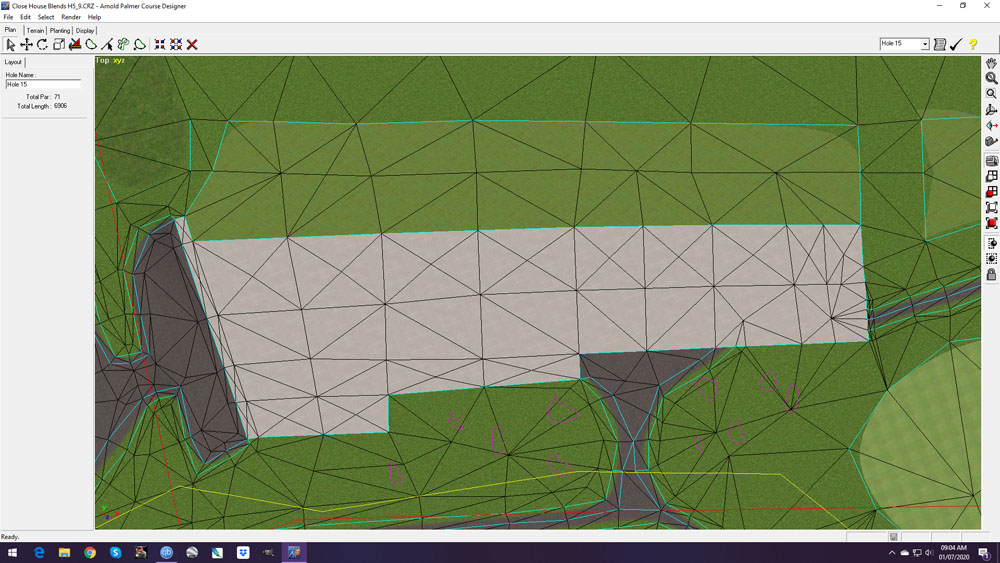Screen dimensions: 1000x563
Task: Click the zoom magnifier tool
Action: click(x=991, y=78)
